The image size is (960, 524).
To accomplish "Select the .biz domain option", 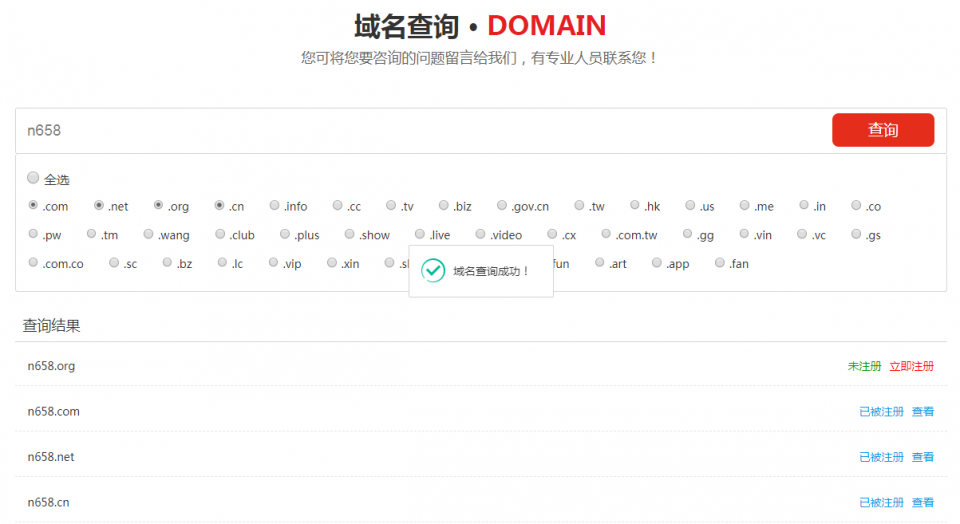I will tap(443, 205).
